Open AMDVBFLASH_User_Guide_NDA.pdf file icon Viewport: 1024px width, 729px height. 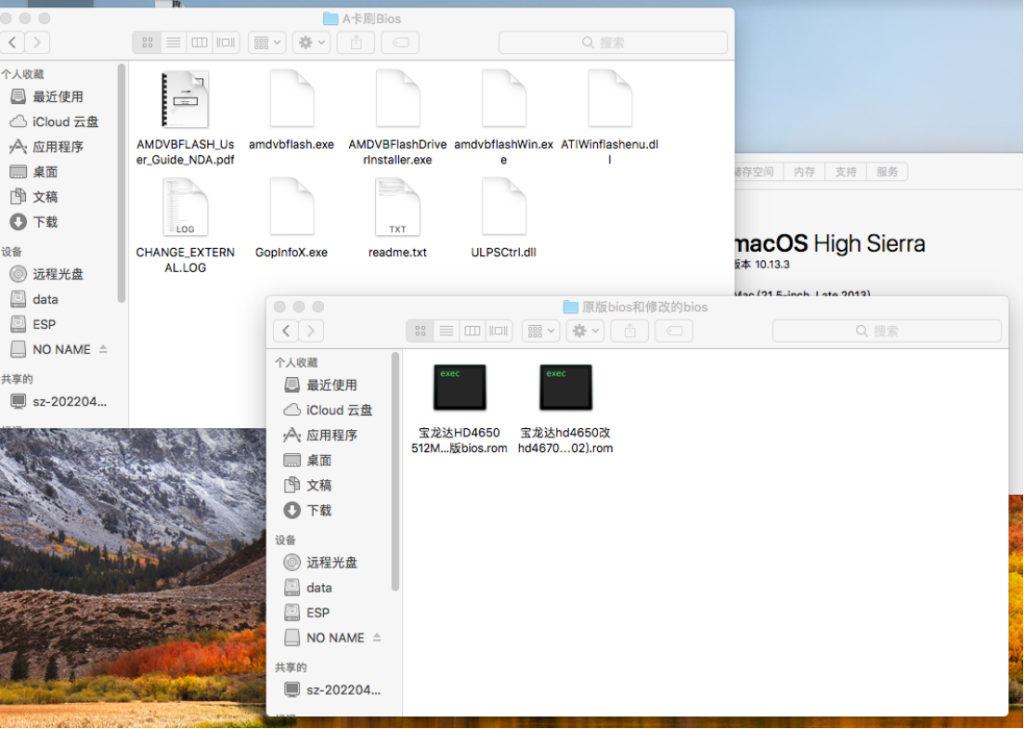[185, 100]
